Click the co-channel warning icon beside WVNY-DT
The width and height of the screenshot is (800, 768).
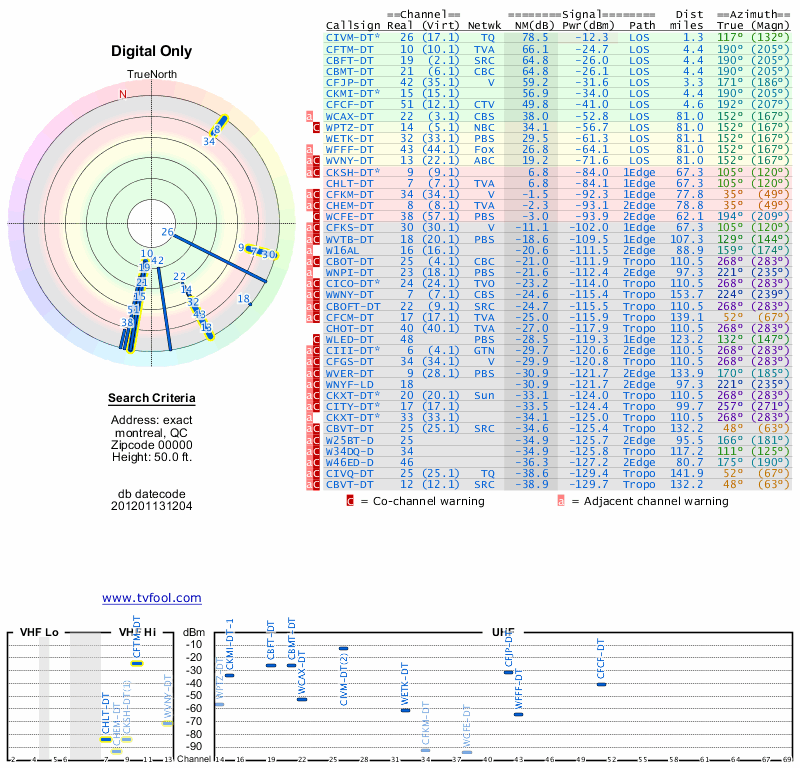point(317,160)
